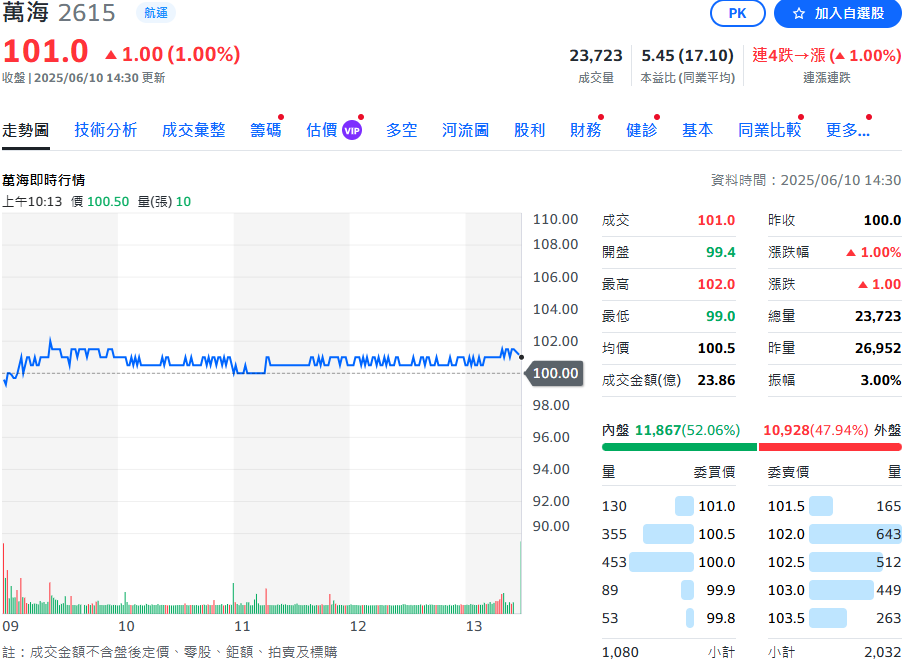
Task: Select the 基本 tab
Action: point(697,130)
